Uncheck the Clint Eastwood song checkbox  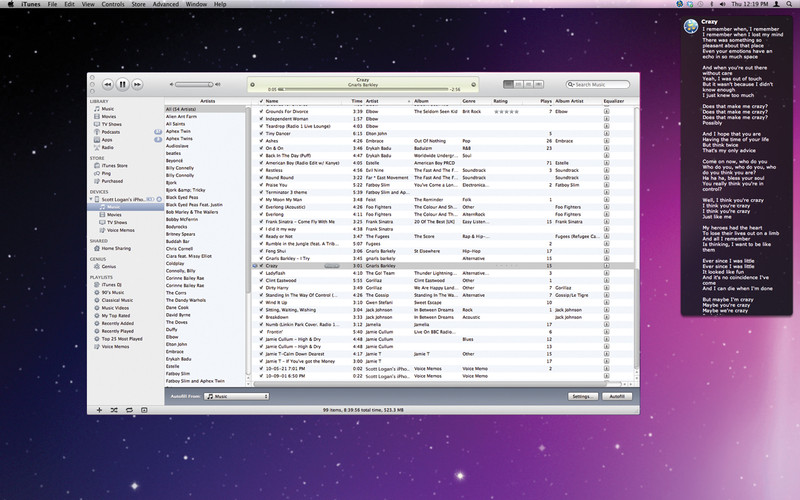click(261, 279)
